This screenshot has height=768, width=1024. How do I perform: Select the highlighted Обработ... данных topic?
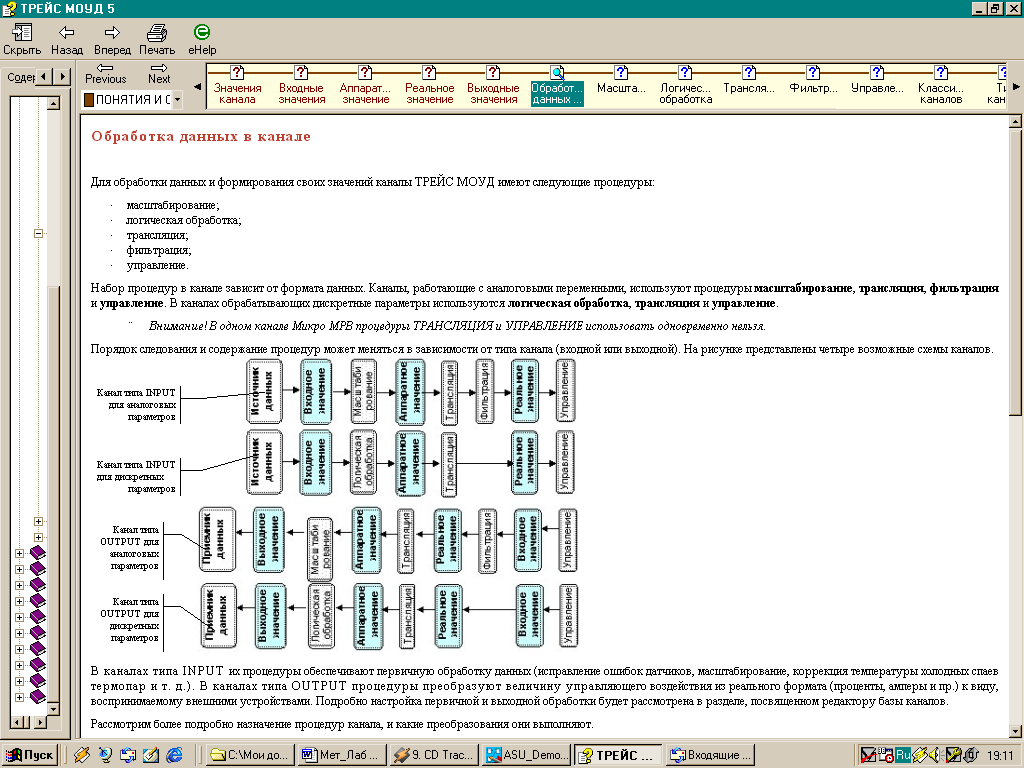(556, 86)
